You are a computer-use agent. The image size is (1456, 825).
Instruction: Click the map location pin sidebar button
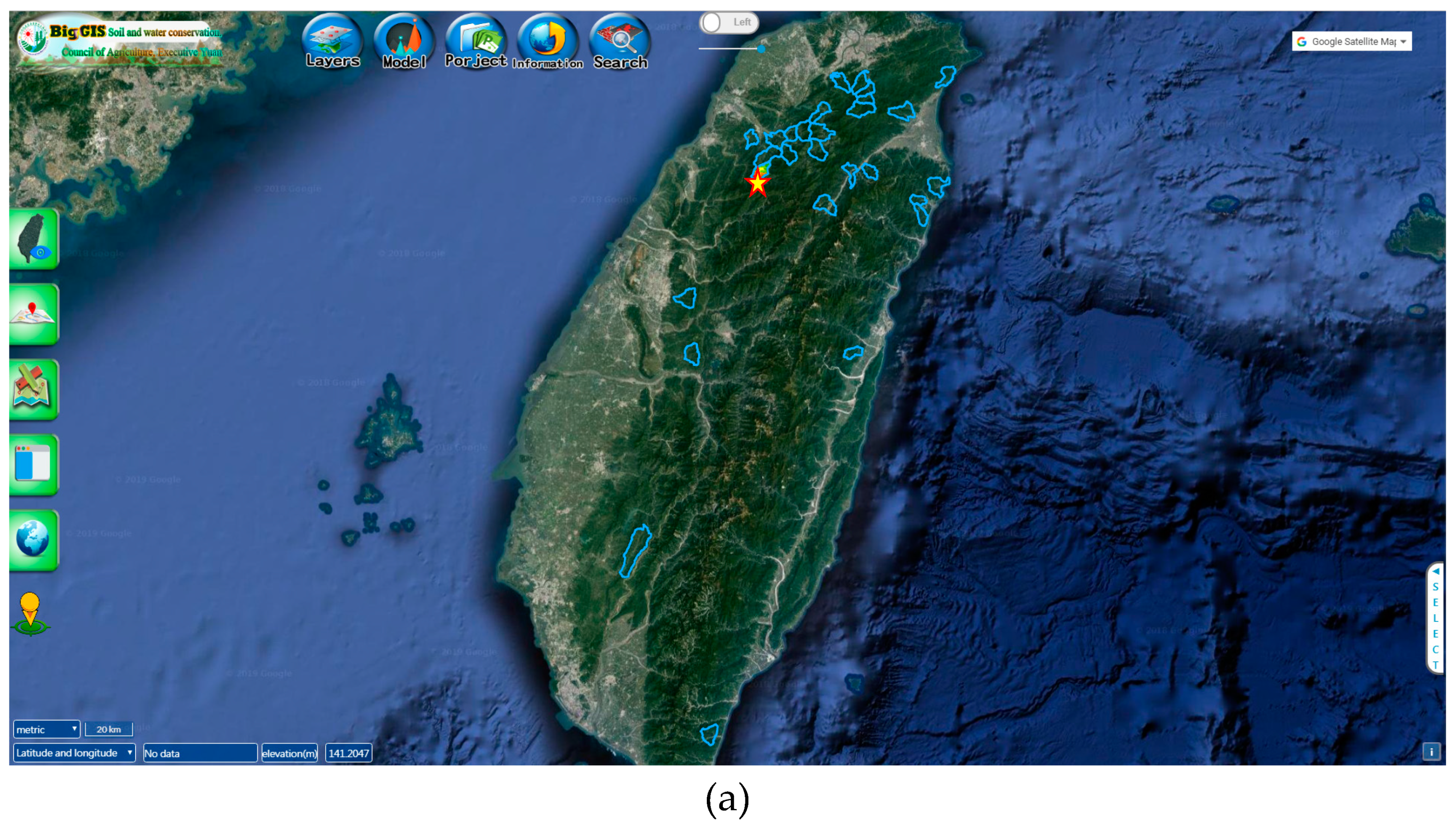(x=34, y=315)
